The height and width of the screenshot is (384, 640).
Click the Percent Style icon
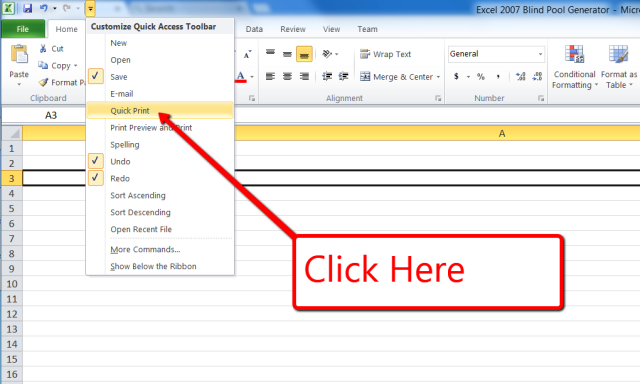(481, 76)
